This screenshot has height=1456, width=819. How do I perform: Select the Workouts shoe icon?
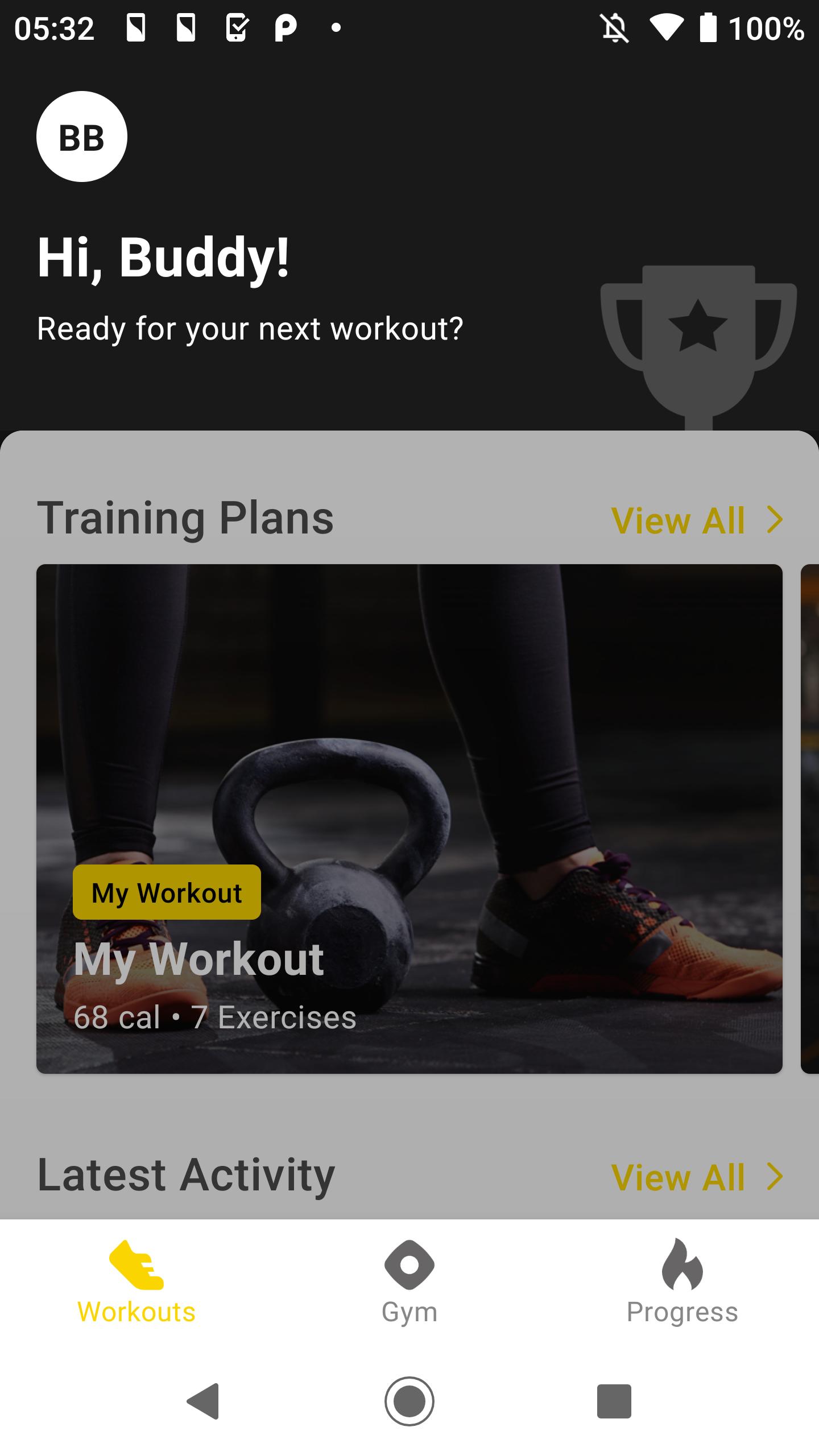[x=136, y=1264]
